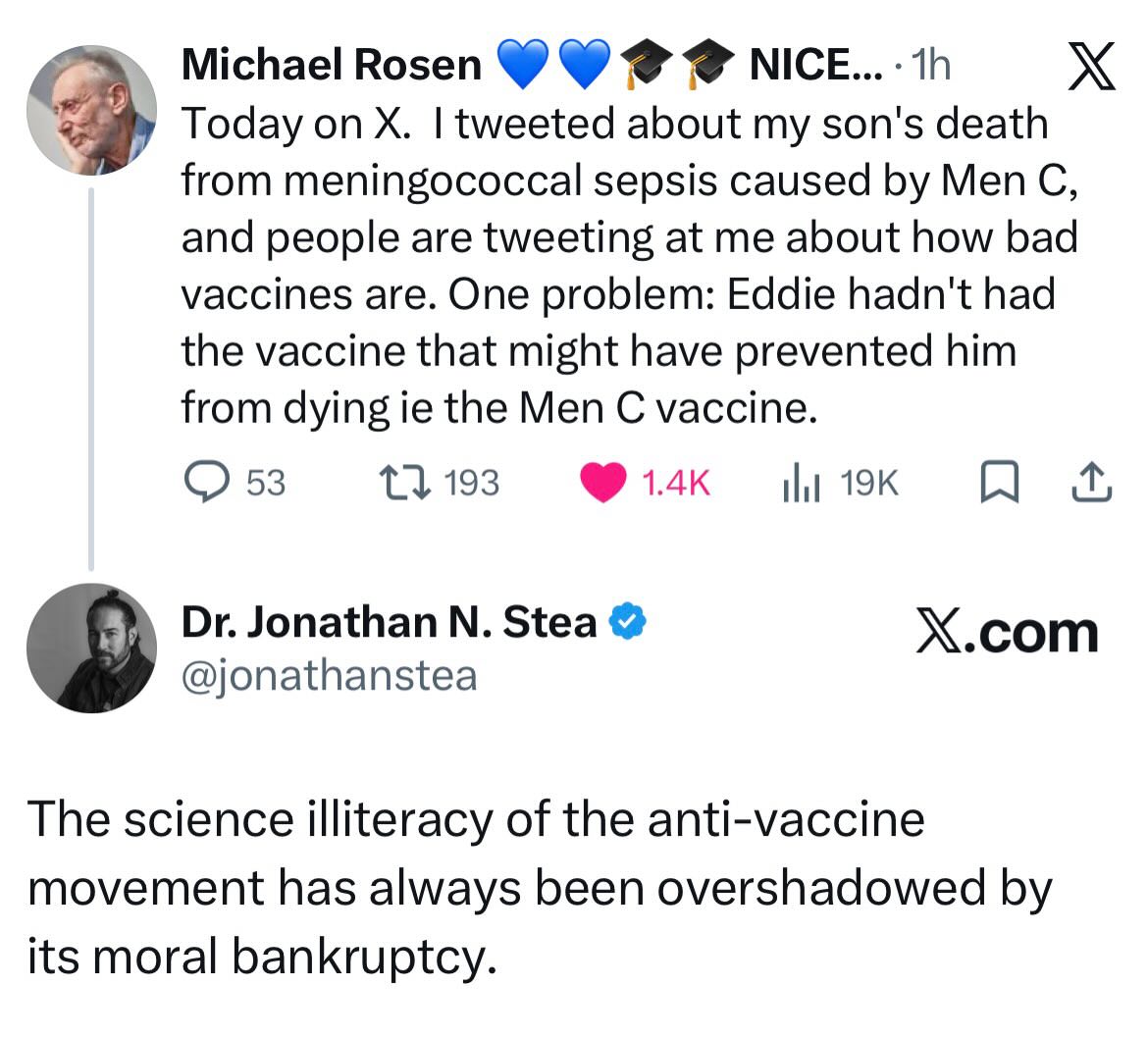1148x1038 pixels.
Task: Select the @jonathanstea username handle
Action: click(x=329, y=673)
